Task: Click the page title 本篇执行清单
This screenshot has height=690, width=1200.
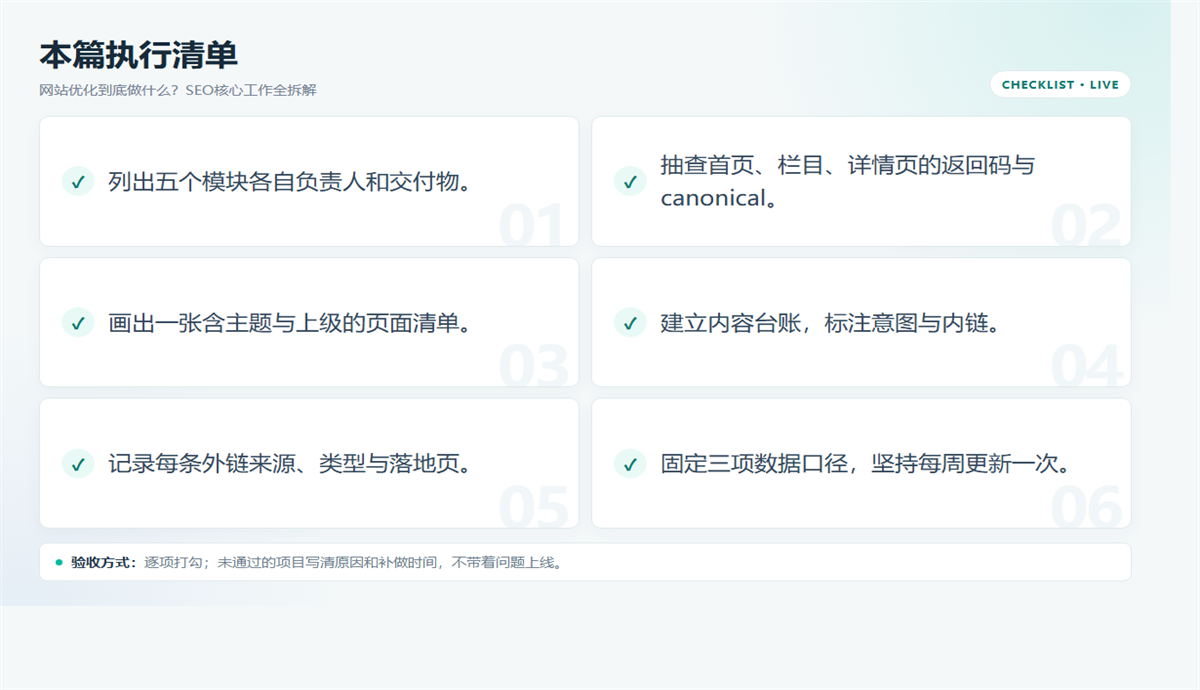Action: (138, 55)
